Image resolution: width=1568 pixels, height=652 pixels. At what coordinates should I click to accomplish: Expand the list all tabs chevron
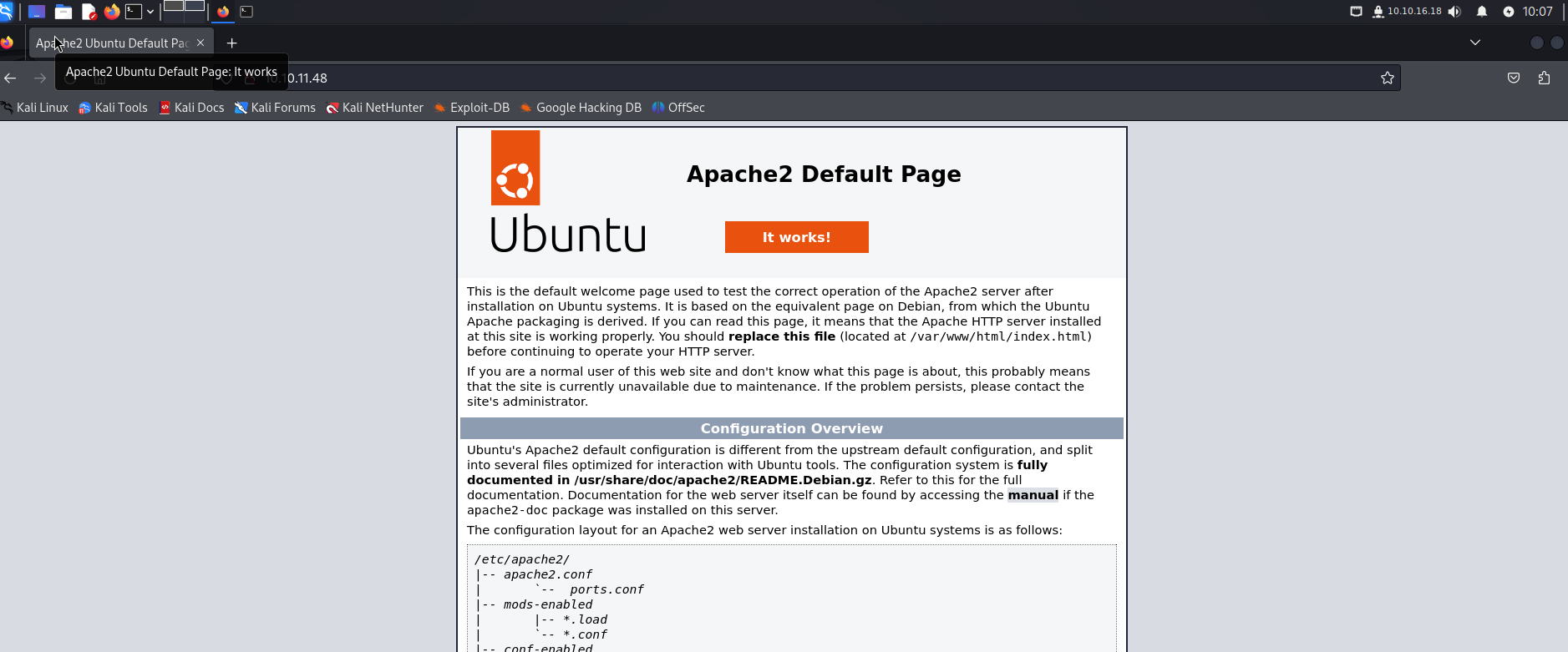coord(1475,43)
